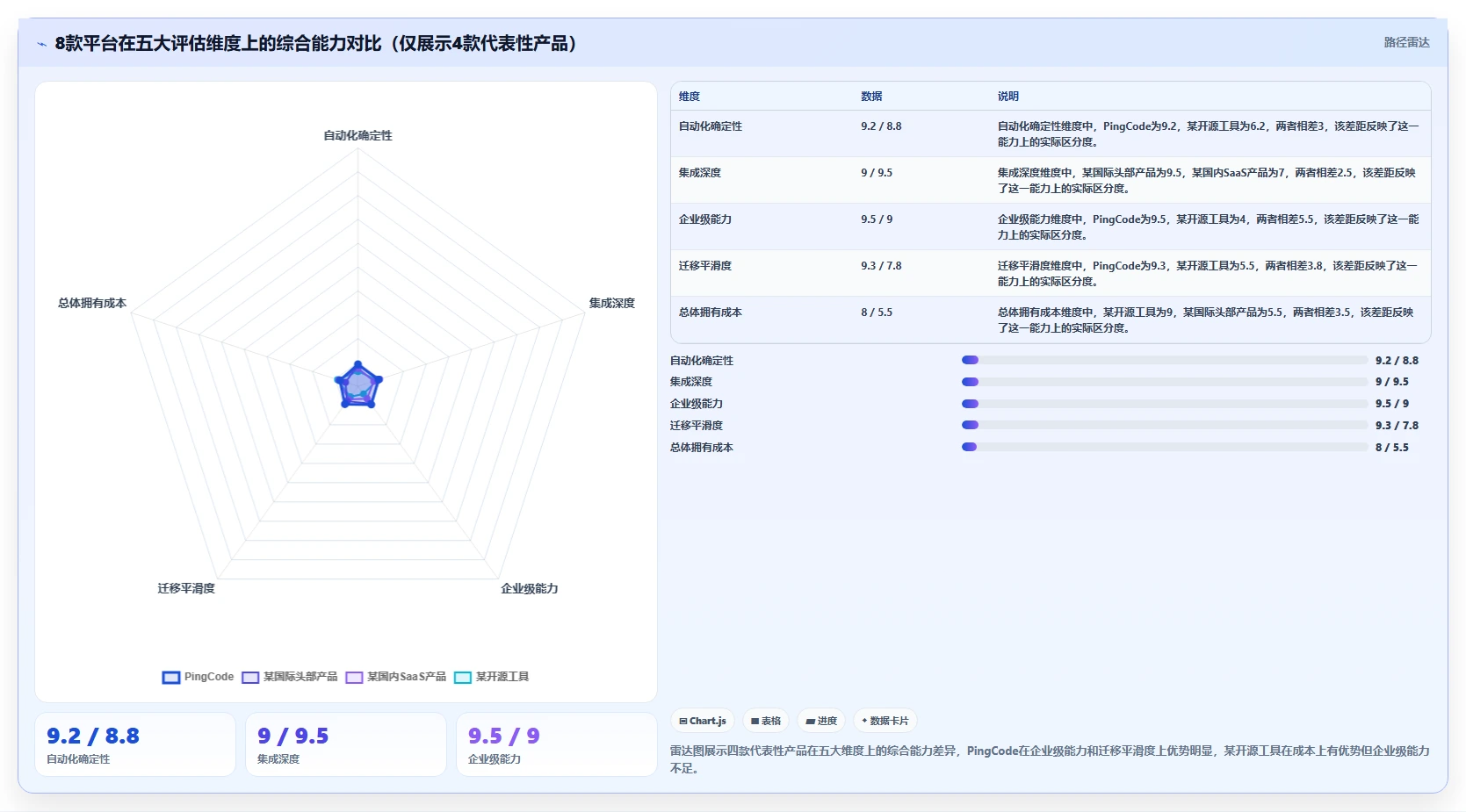
Task: Click the 迁移平滑度 progress bar
Action: coord(1165,425)
